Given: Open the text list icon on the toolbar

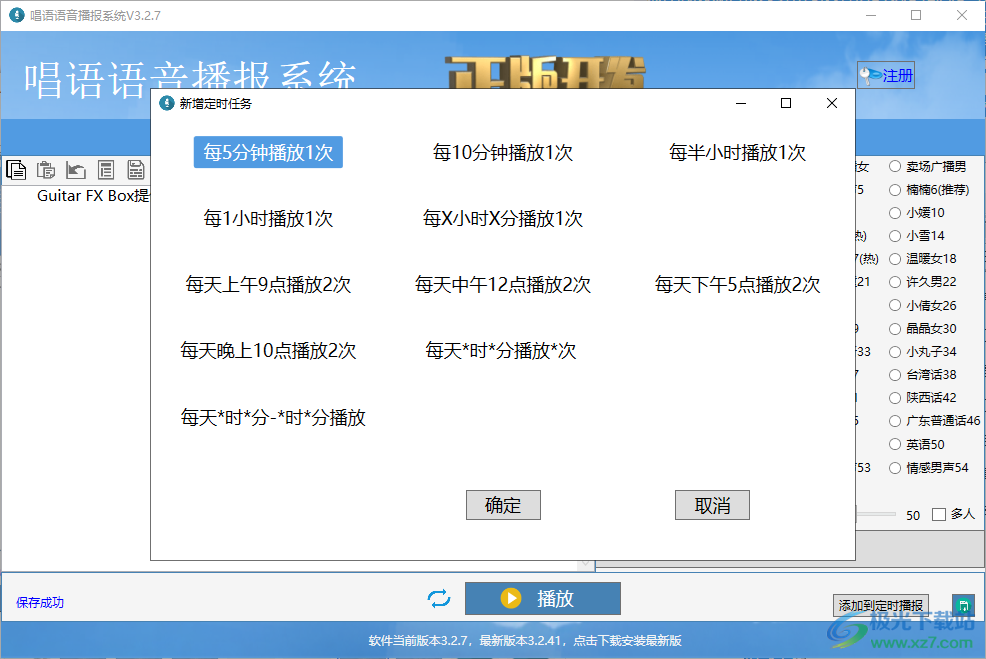Looking at the screenshot, I should [x=106, y=169].
